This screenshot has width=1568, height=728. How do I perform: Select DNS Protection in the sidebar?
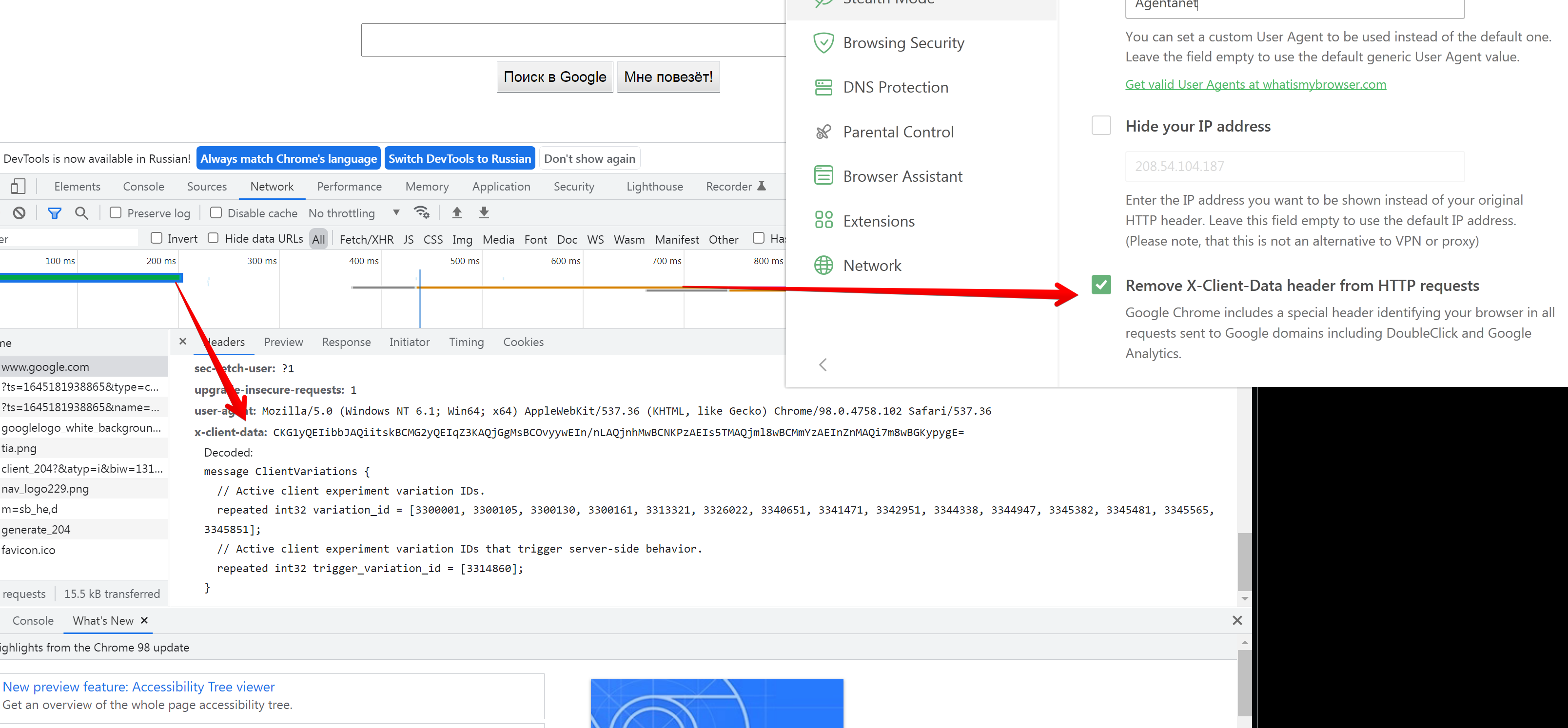tap(895, 87)
